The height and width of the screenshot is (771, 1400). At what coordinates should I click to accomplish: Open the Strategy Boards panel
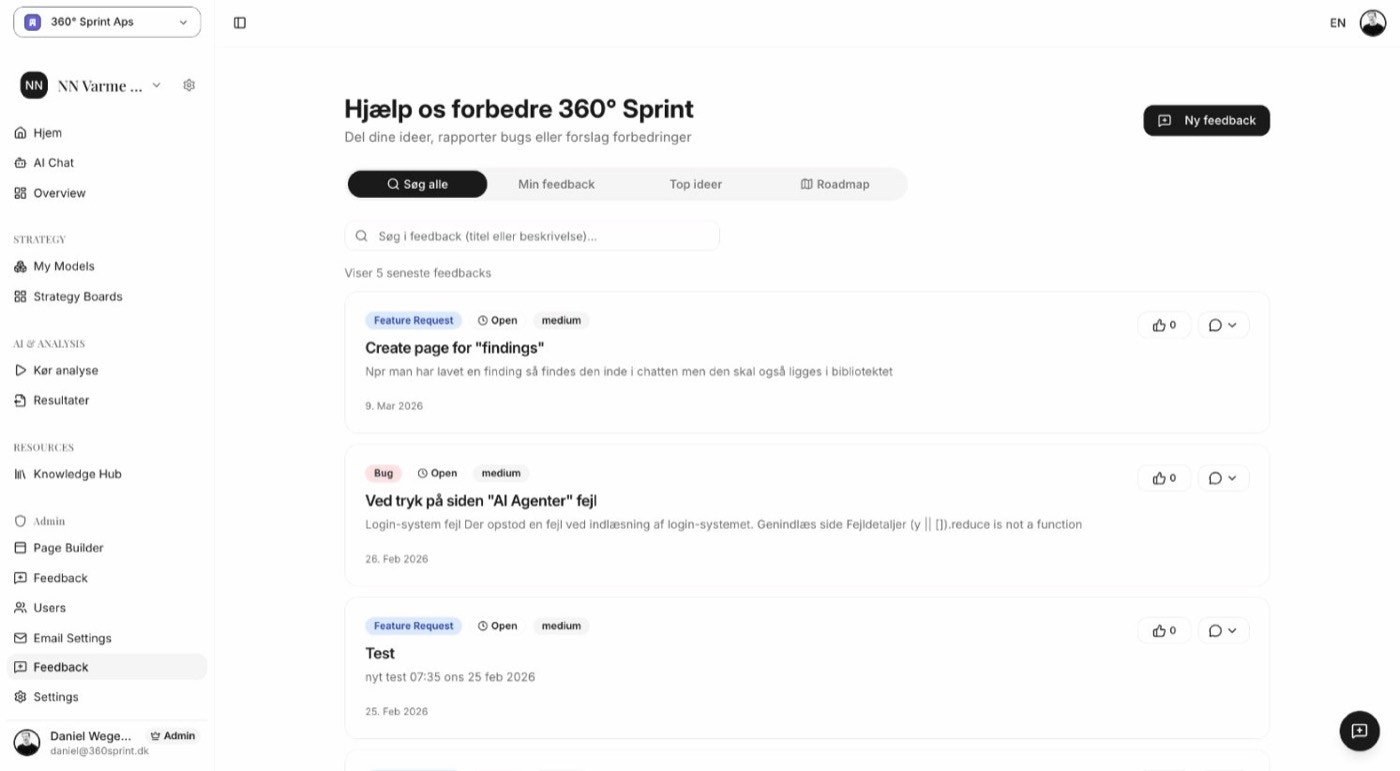pyautogui.click(x=77, y=296)
